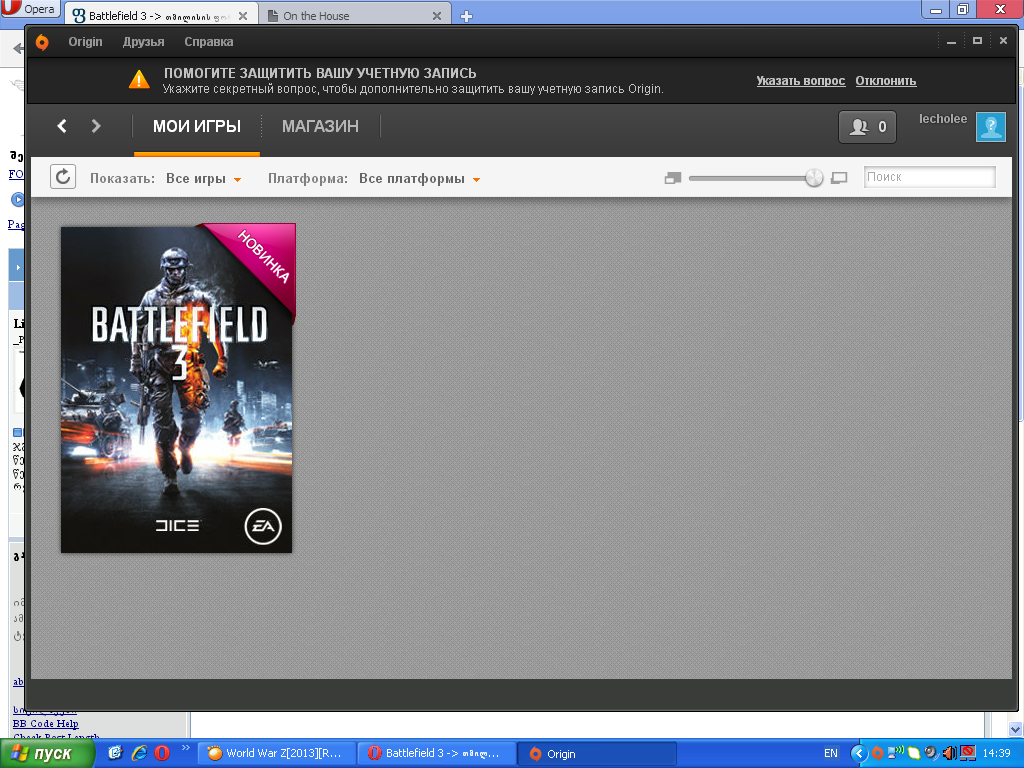Refresh the game library
The image size is (1024, 768).
[63, 177]
